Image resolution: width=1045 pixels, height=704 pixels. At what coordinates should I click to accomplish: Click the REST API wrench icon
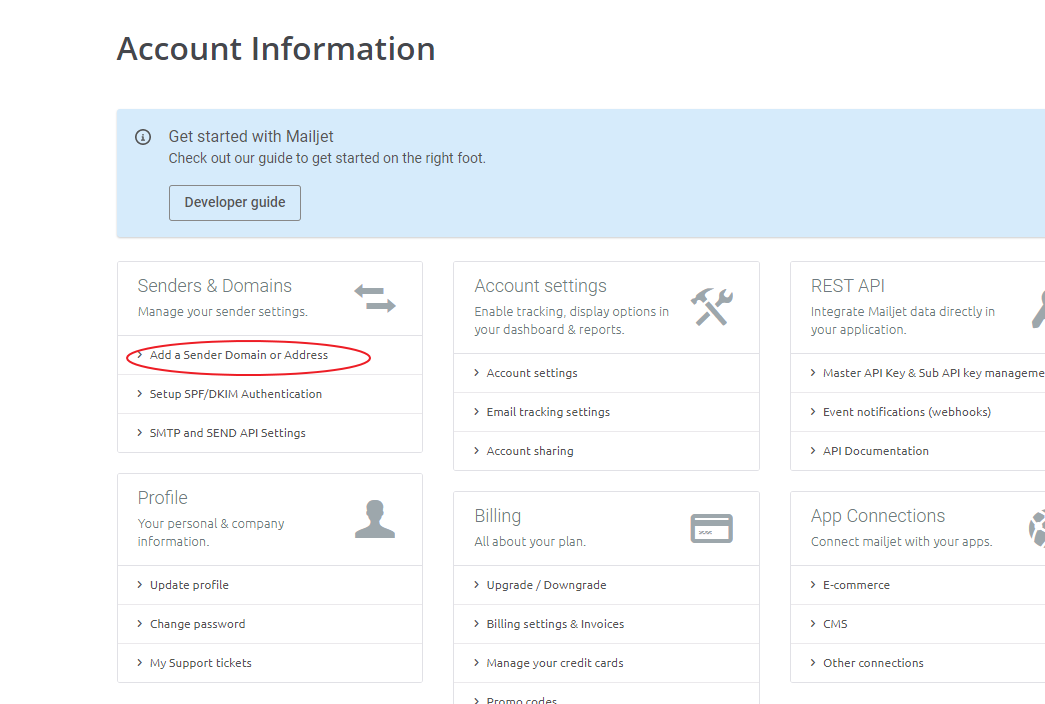1038,308
